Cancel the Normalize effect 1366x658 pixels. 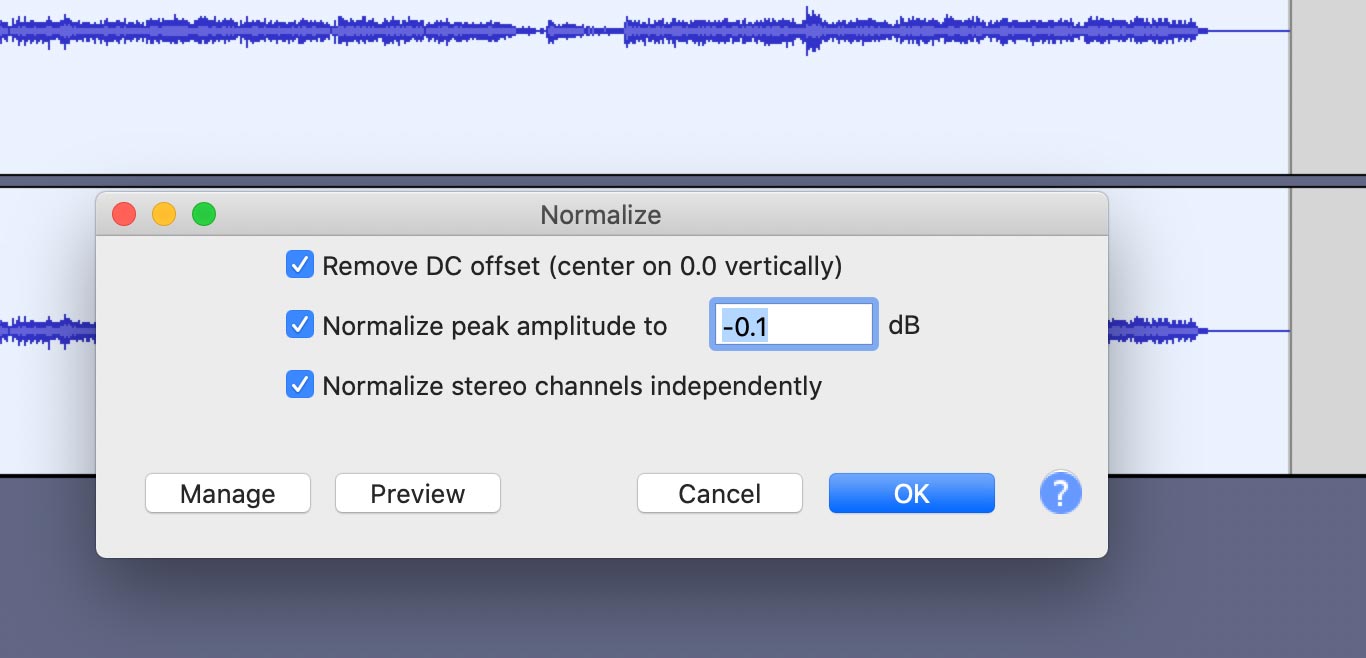720,493
